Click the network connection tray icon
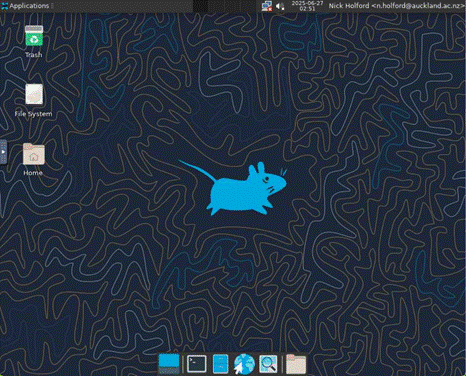This screenshot has width=466, height=376. coord(267,6)
